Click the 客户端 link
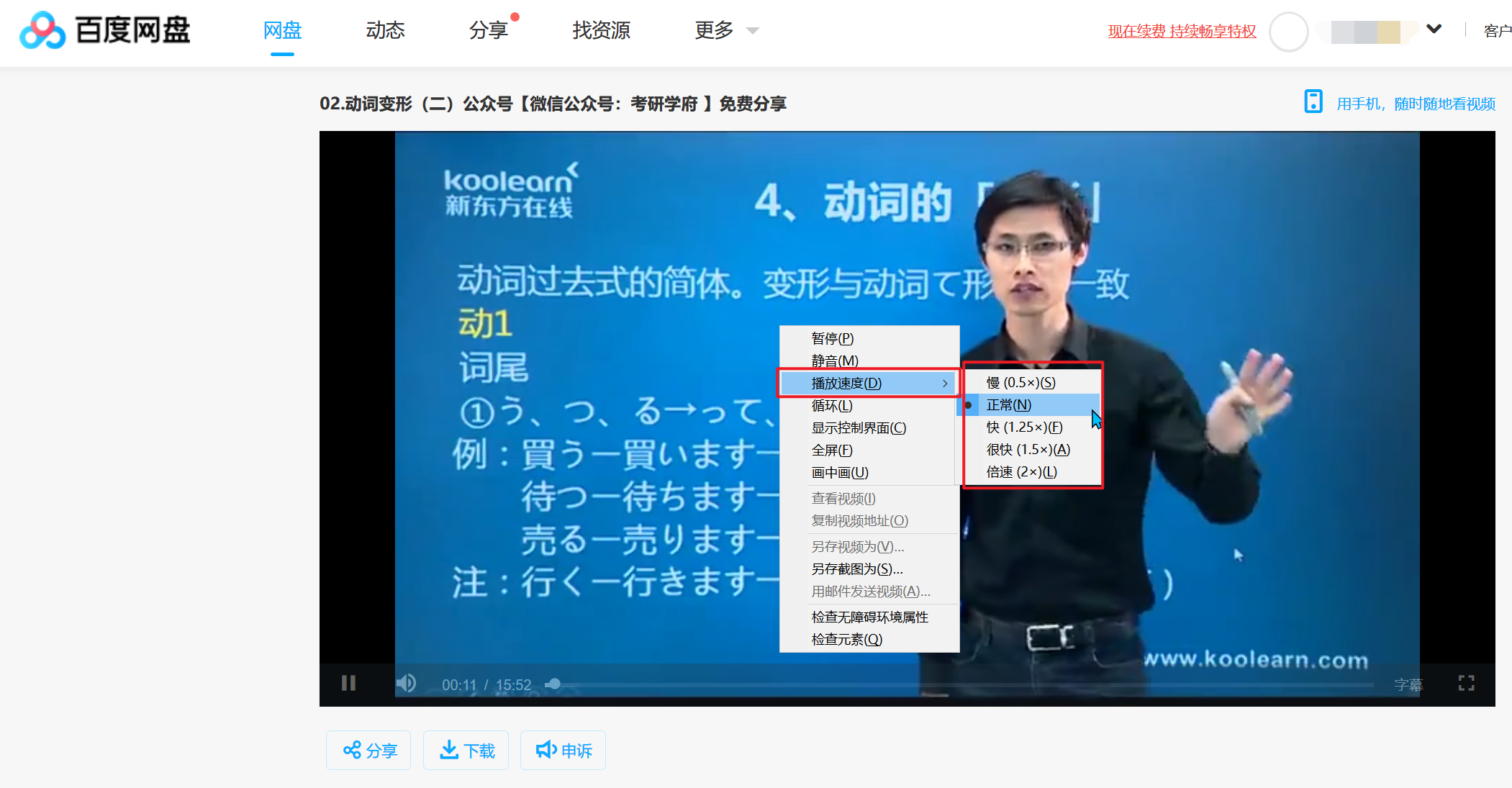This screenshot has width=1512, height=788. [x=1497, y=30]
